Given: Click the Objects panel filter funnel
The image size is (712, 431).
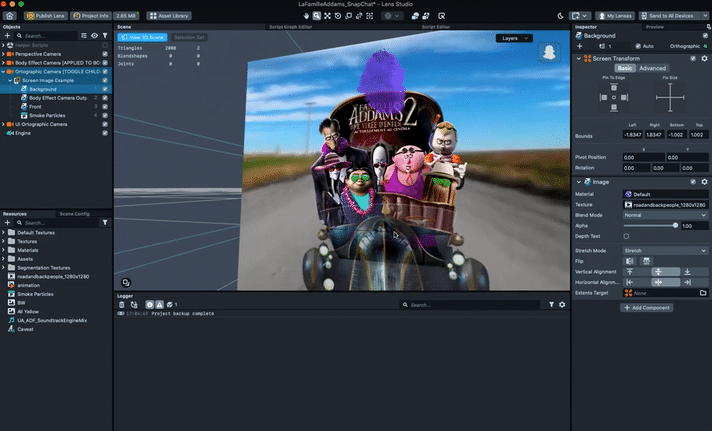Looking at the screenshot, I should tap(105, 35).
